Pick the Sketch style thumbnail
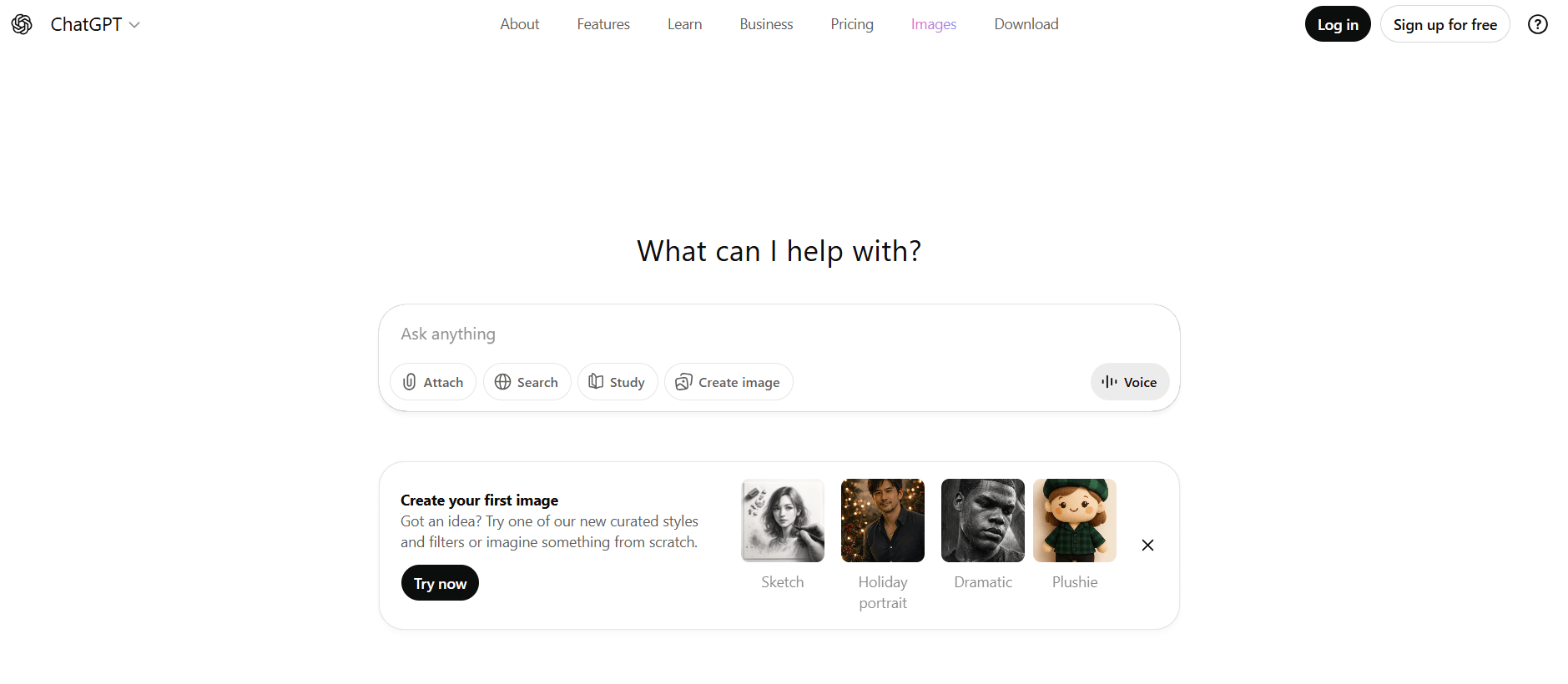Image resolution: width=1568 pixels, height=684 pixels. tap(782, 521)
